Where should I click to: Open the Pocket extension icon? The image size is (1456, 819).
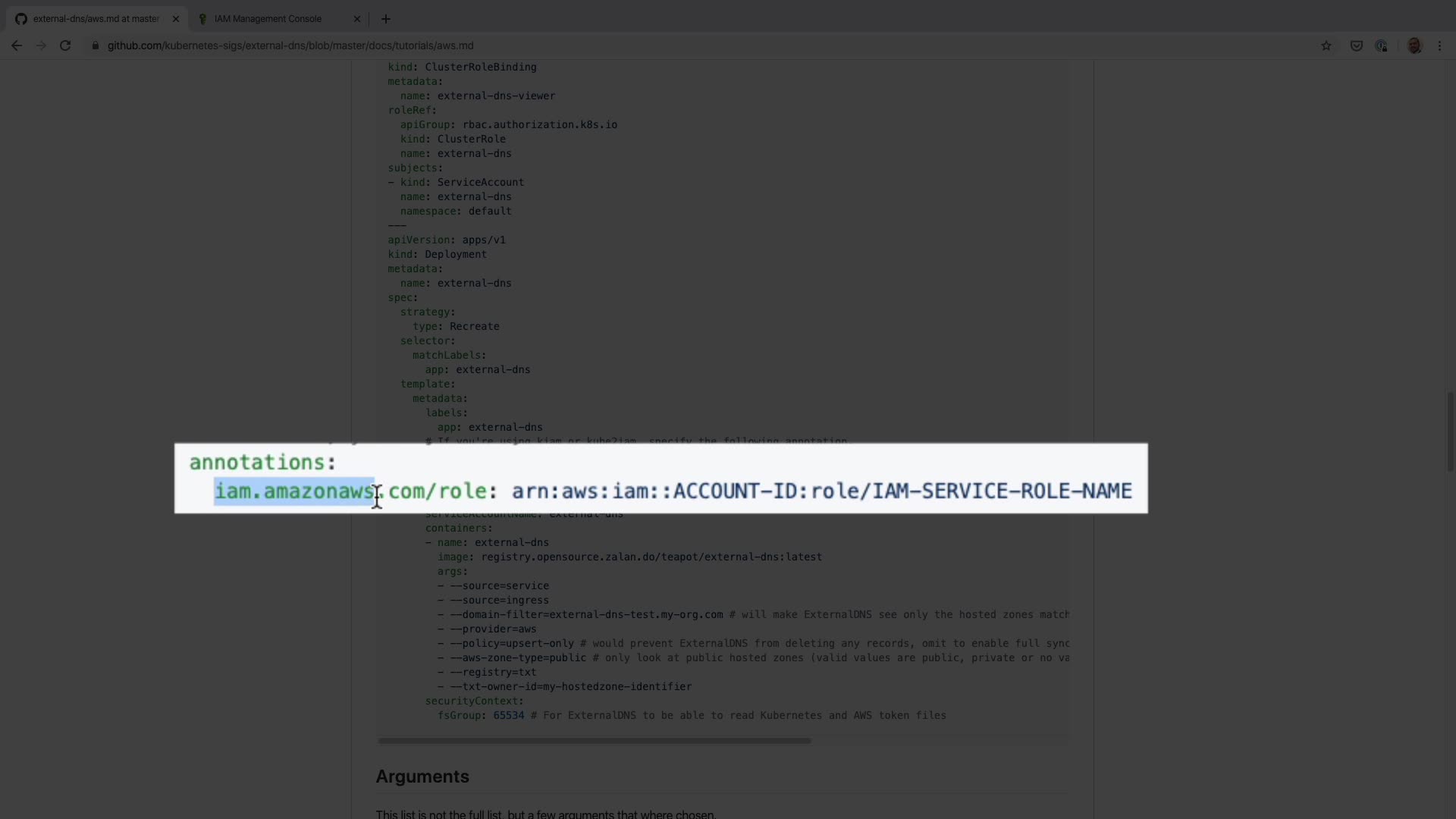click(x=1356, y=45)
